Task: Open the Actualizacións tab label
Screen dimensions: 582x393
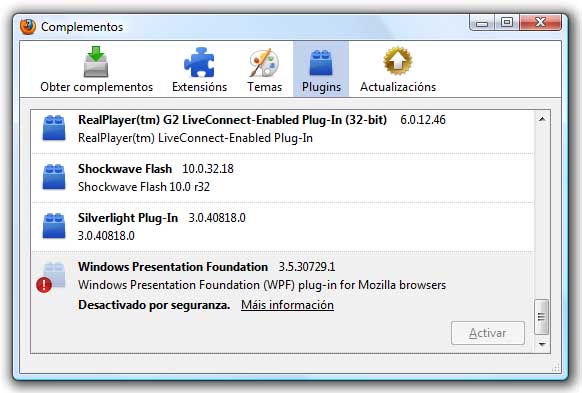Action: [x=398, y=87]
